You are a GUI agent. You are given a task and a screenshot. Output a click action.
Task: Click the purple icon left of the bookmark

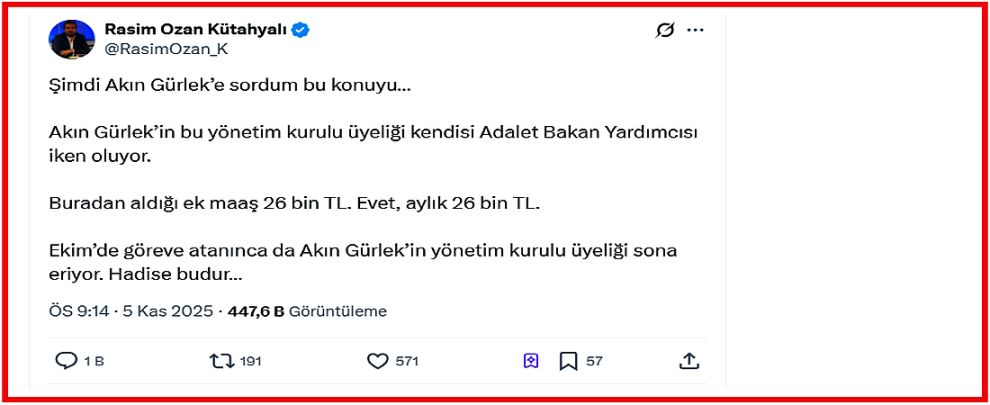[531, 361]
